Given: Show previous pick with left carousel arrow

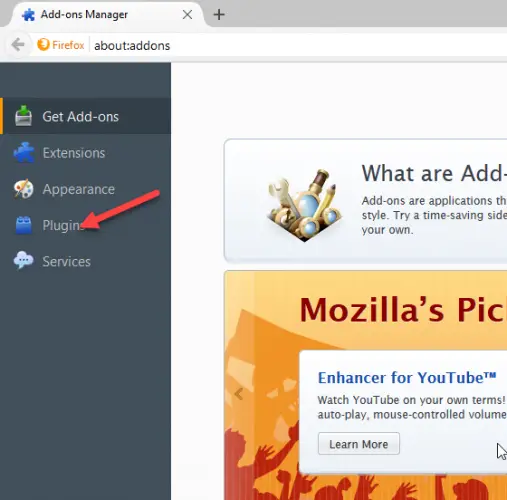Looking at the screenshot, I should click(x=239, y=394).
